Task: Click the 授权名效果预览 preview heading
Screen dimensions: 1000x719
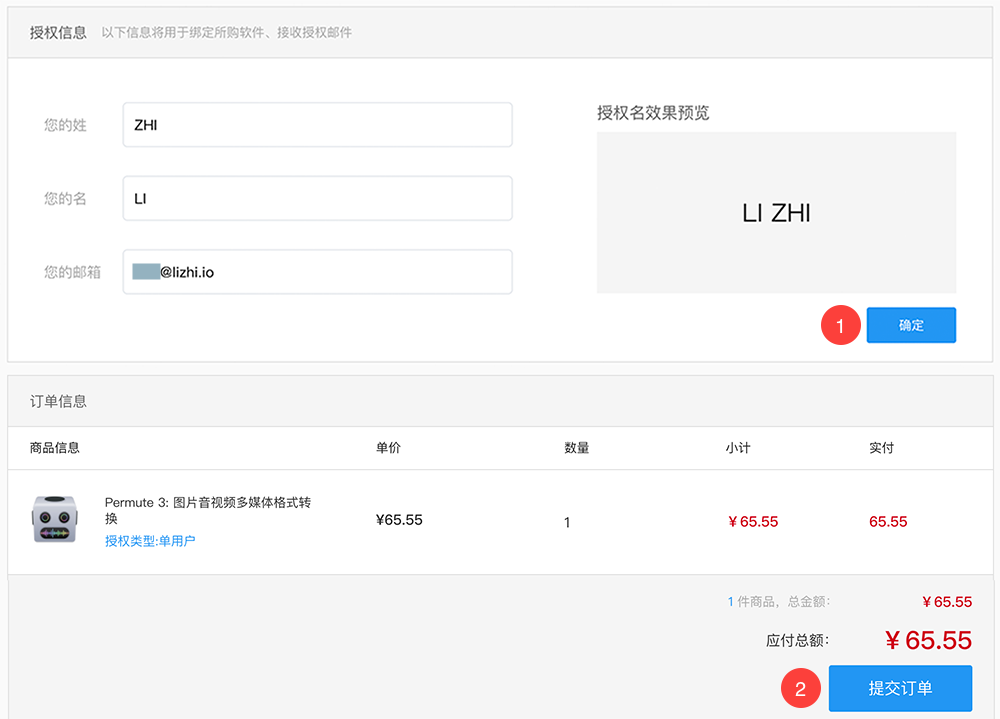Action: tap(653, 113)
